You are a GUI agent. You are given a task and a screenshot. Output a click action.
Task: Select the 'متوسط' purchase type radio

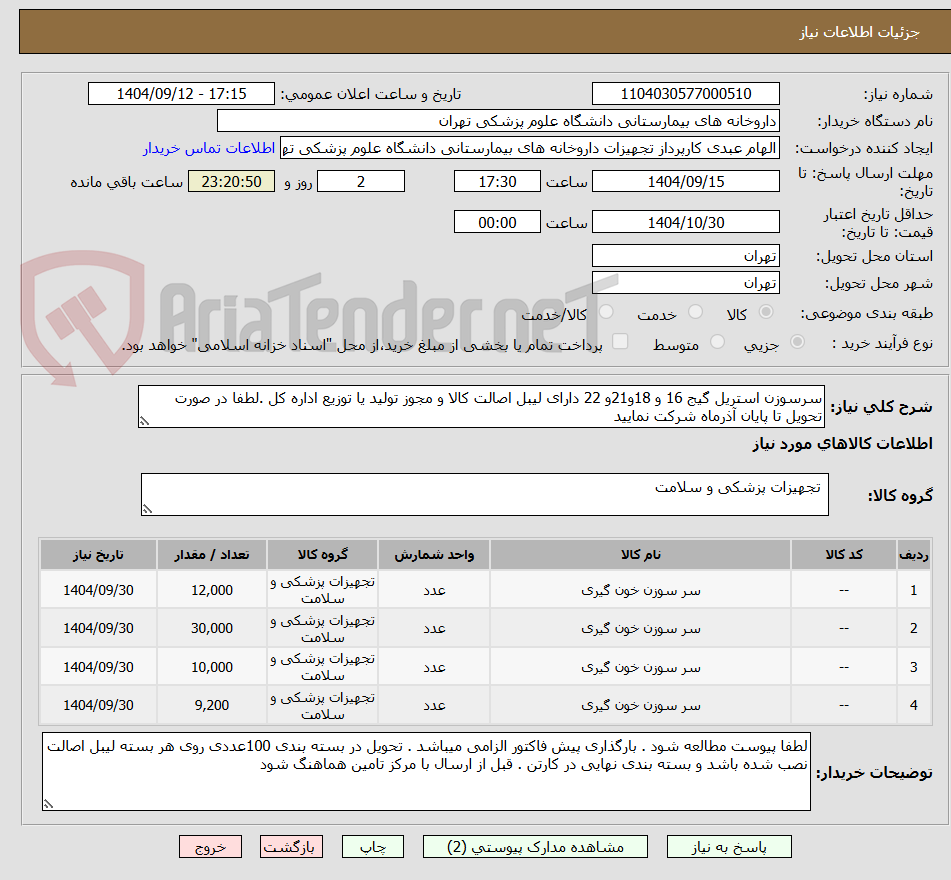tap(717, 342)
